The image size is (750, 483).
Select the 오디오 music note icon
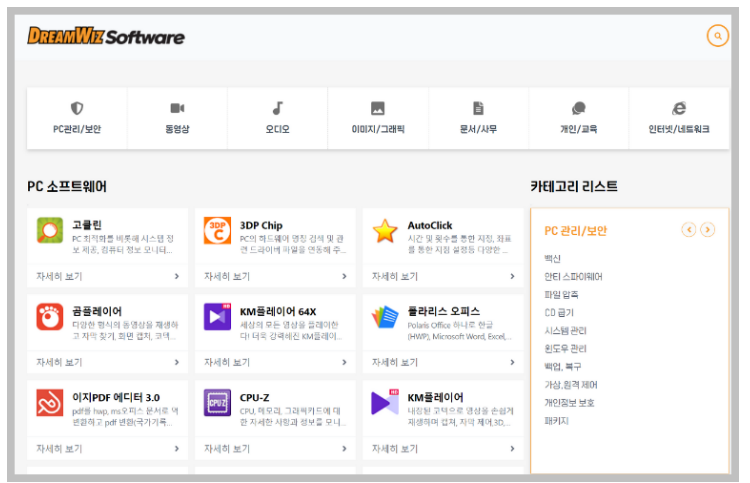point(277,109)
